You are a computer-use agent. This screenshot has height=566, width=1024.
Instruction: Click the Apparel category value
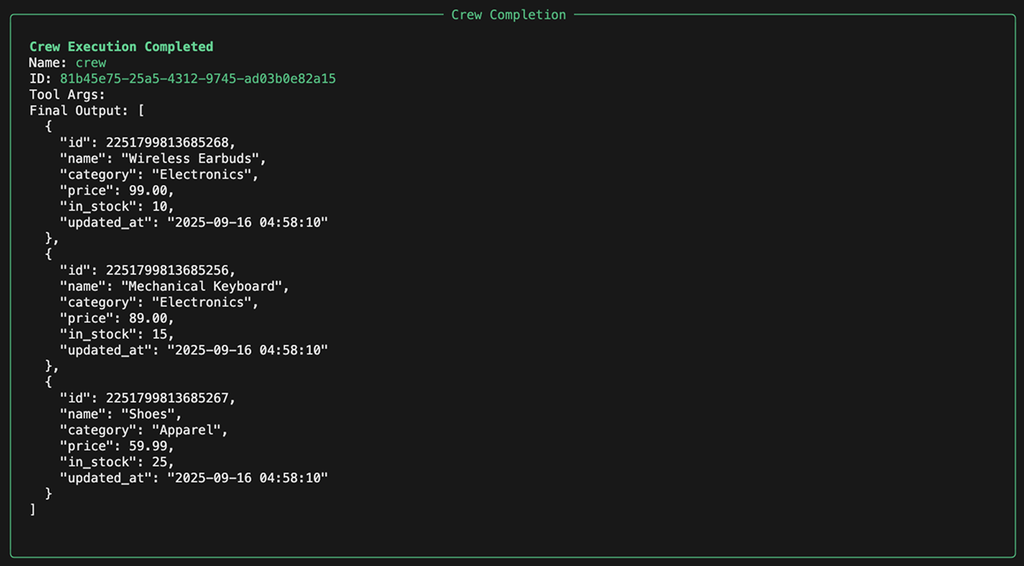pos(190,431)
